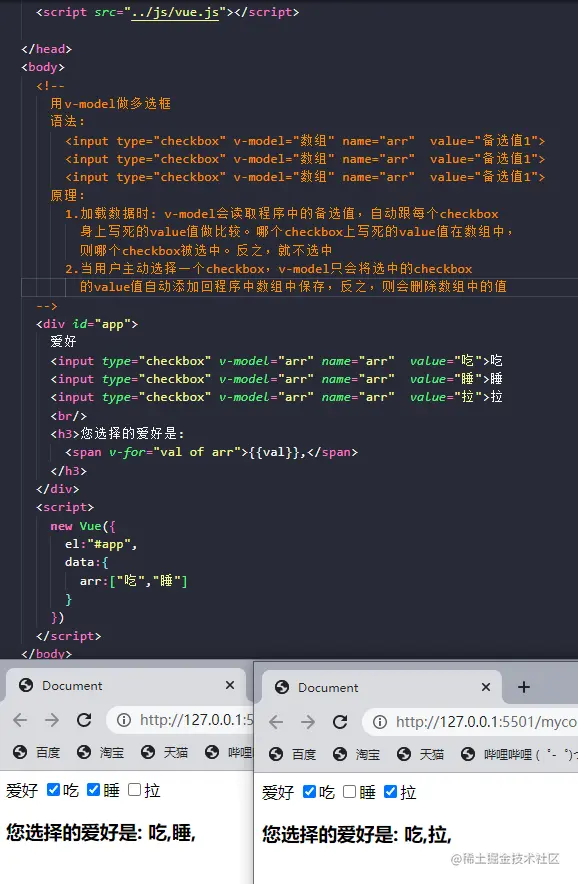
Task: Open new tab in right browser window
Action: 524,687
